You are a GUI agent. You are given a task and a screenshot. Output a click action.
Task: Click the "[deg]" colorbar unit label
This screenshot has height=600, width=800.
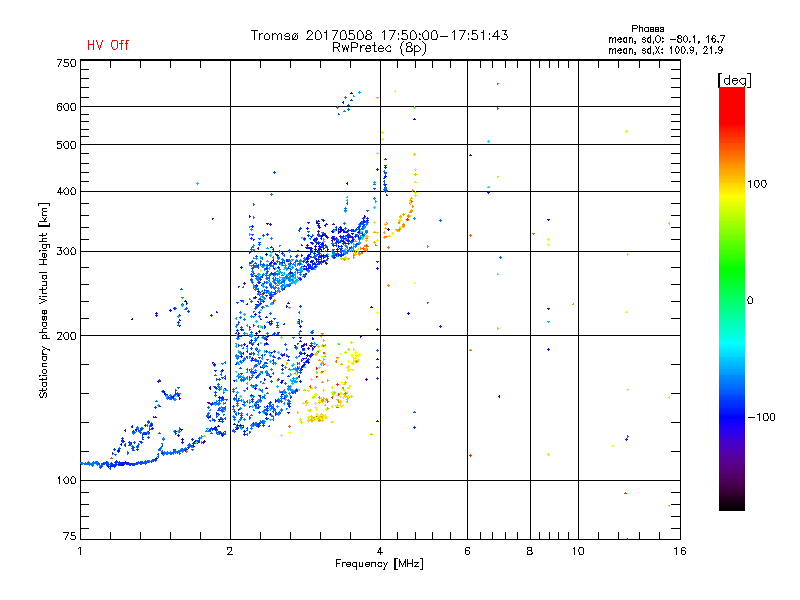pyautogui.click(x=734, y=80)
